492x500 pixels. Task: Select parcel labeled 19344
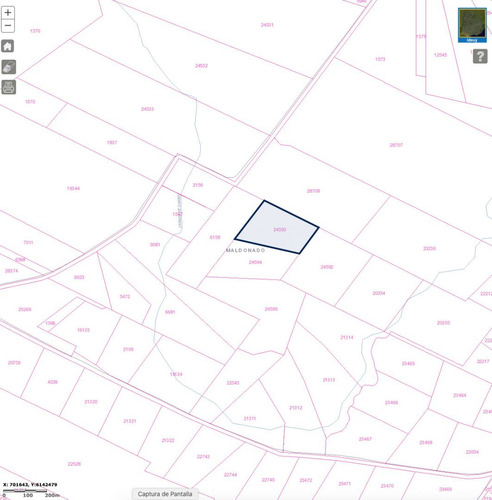[73, 188]
